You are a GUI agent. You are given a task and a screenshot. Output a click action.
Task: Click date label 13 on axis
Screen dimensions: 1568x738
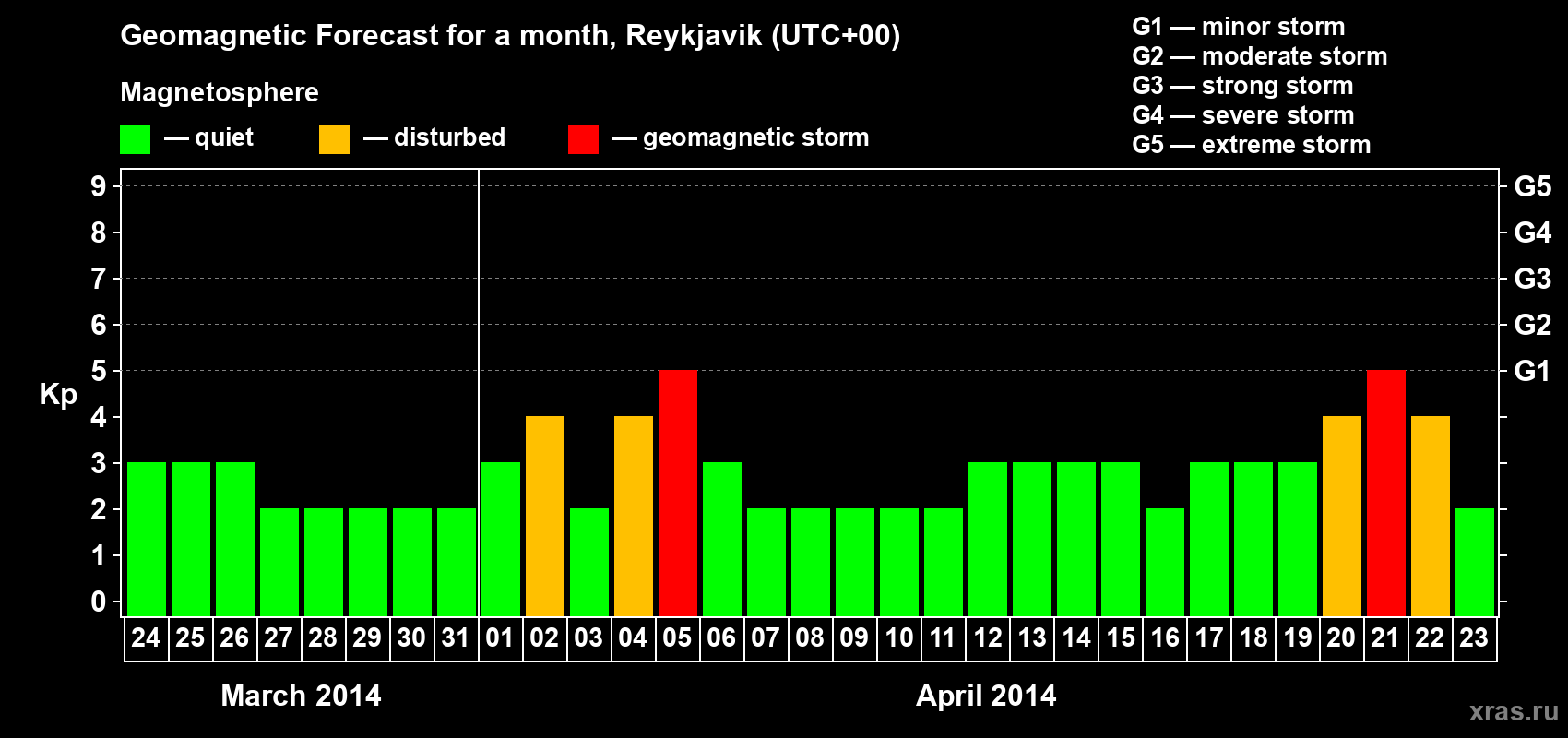pyautogui.click(x=1032, y=637)
